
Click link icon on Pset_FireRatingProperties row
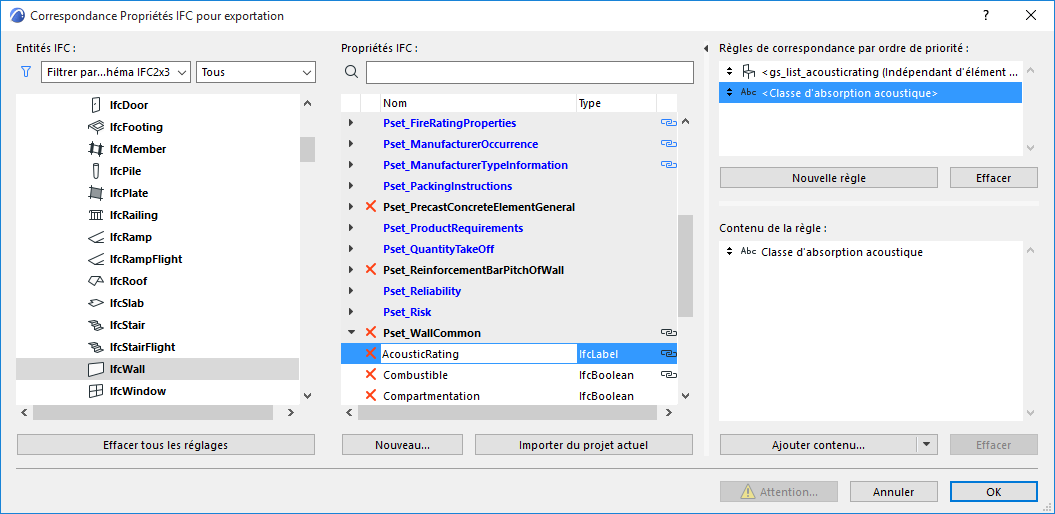667,123
